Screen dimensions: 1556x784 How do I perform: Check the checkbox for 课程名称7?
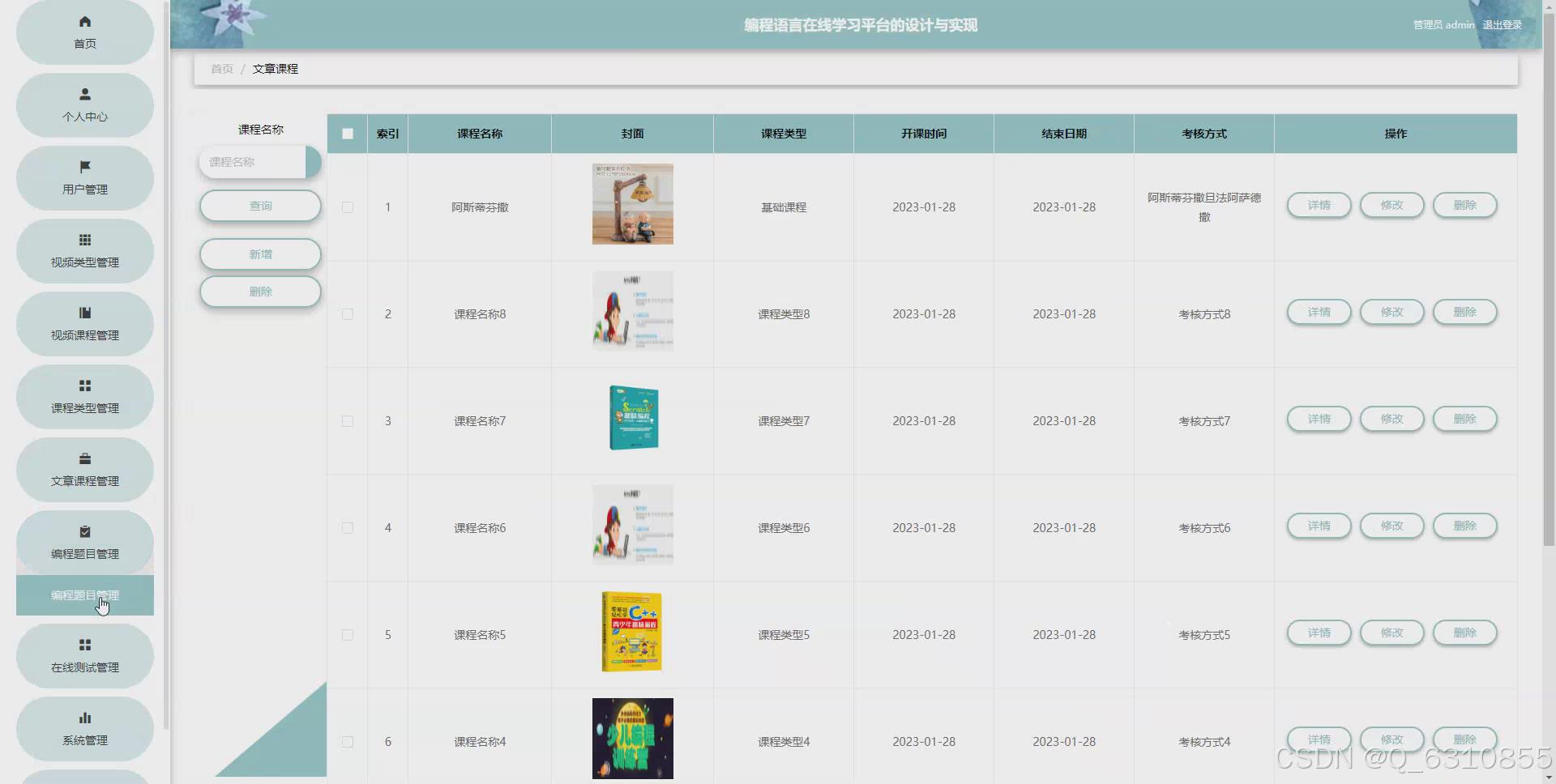coord(348,421)
